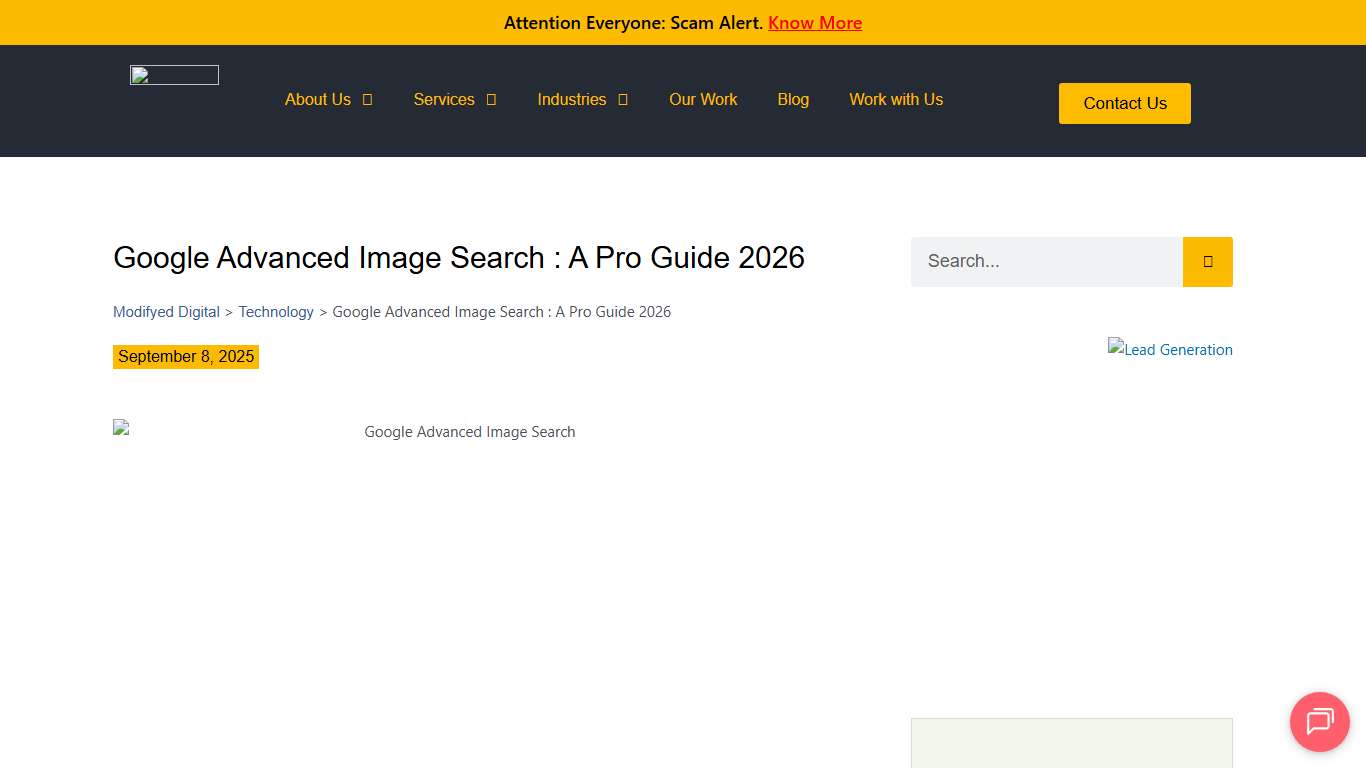Viewport: 1366px width, 768px height.
Task: Open the Lead Generation sidebar image link
Action: point(1170,350)
